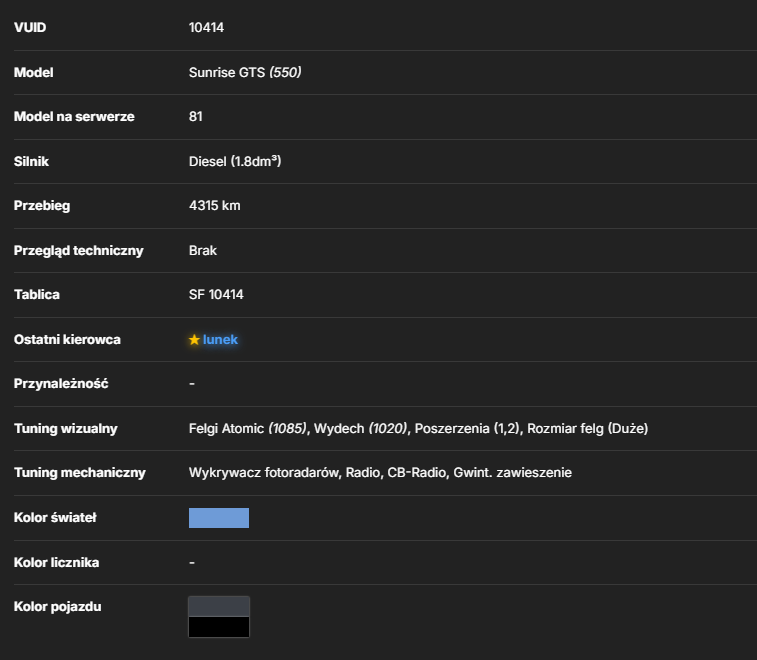
Task: Open the lunek driver profile link
Action: pyautogui.click(x=220, y=339)
